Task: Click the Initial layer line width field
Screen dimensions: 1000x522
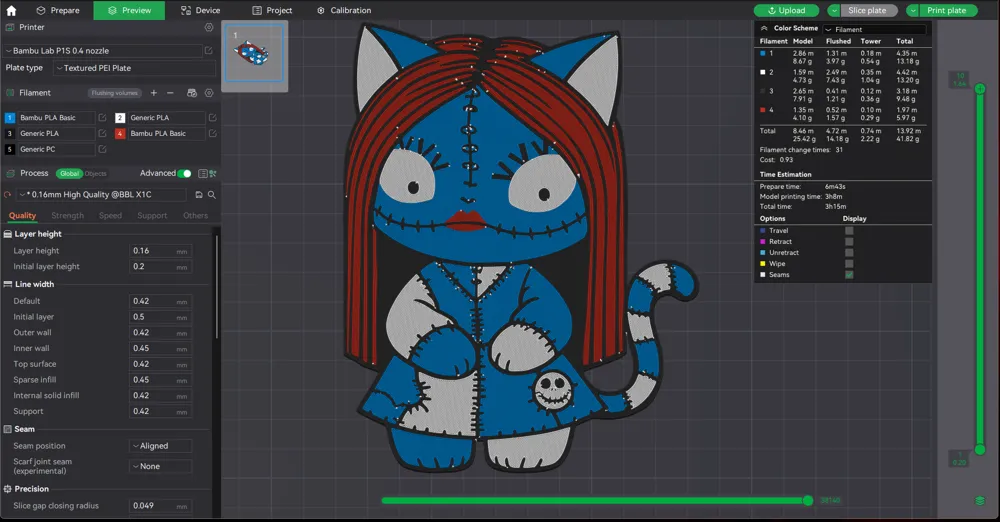Action: 161,317
